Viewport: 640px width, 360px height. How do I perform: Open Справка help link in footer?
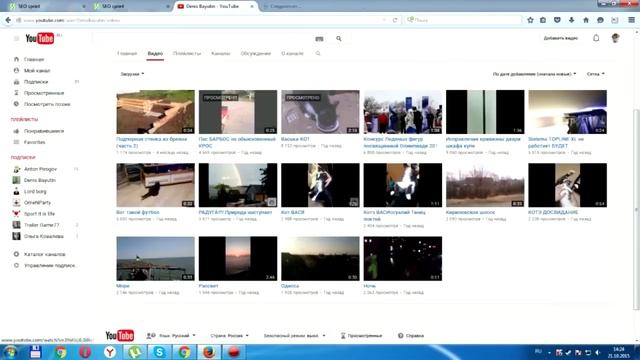coord(411,336)
